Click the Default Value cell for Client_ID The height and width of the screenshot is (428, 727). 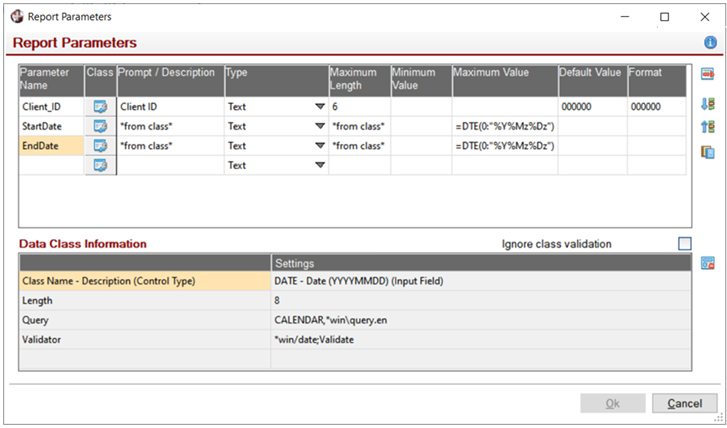pos(591,106)
